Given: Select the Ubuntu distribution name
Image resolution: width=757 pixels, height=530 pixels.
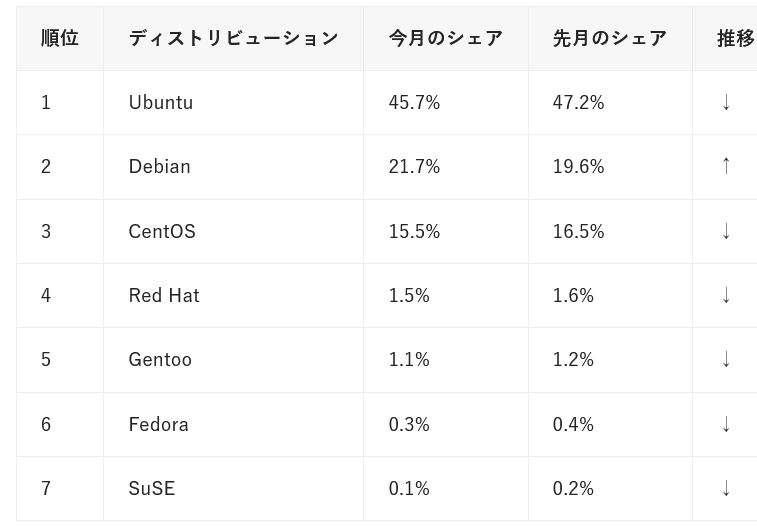Looking at the screenshot, I should click(161, 102).
